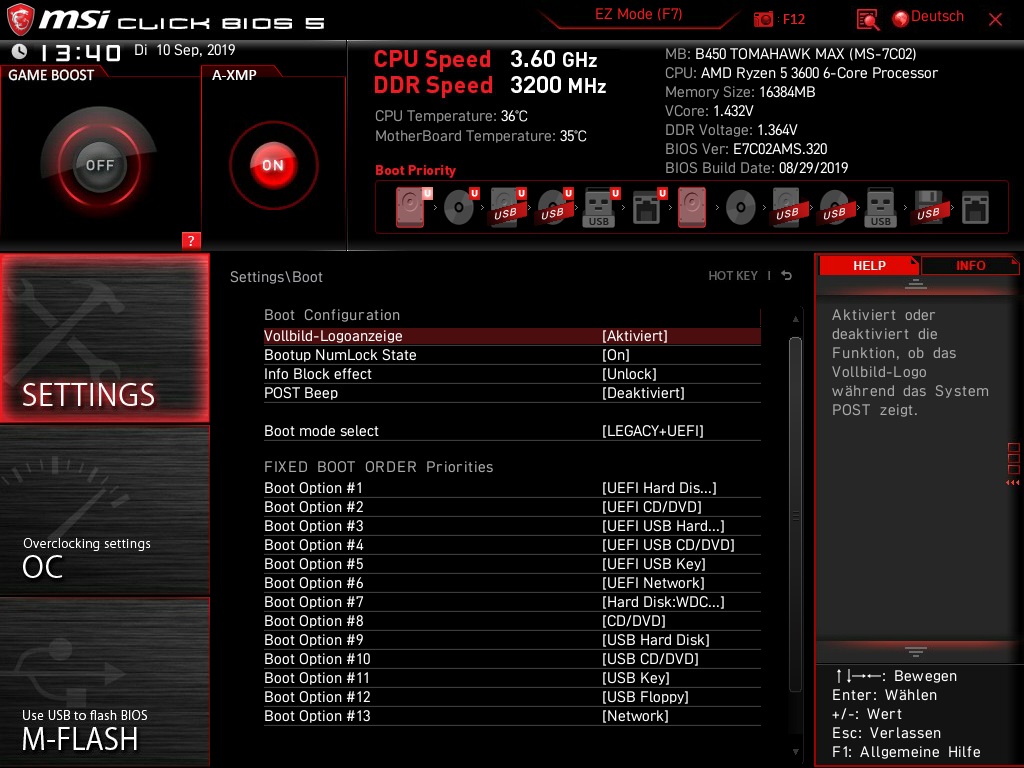Click the screenshot camera icon beside F12
1024x768 pixels.
[763, 19]
